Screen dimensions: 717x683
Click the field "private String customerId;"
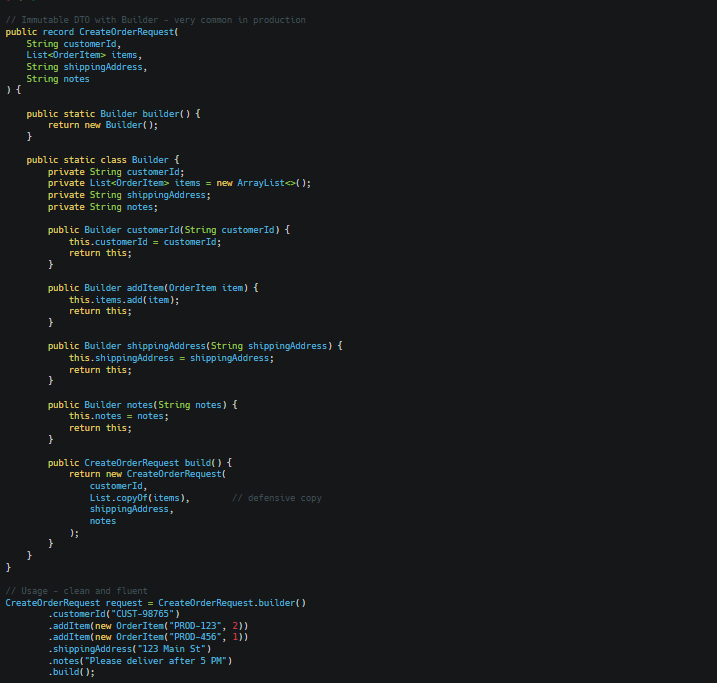coord(116,172)
